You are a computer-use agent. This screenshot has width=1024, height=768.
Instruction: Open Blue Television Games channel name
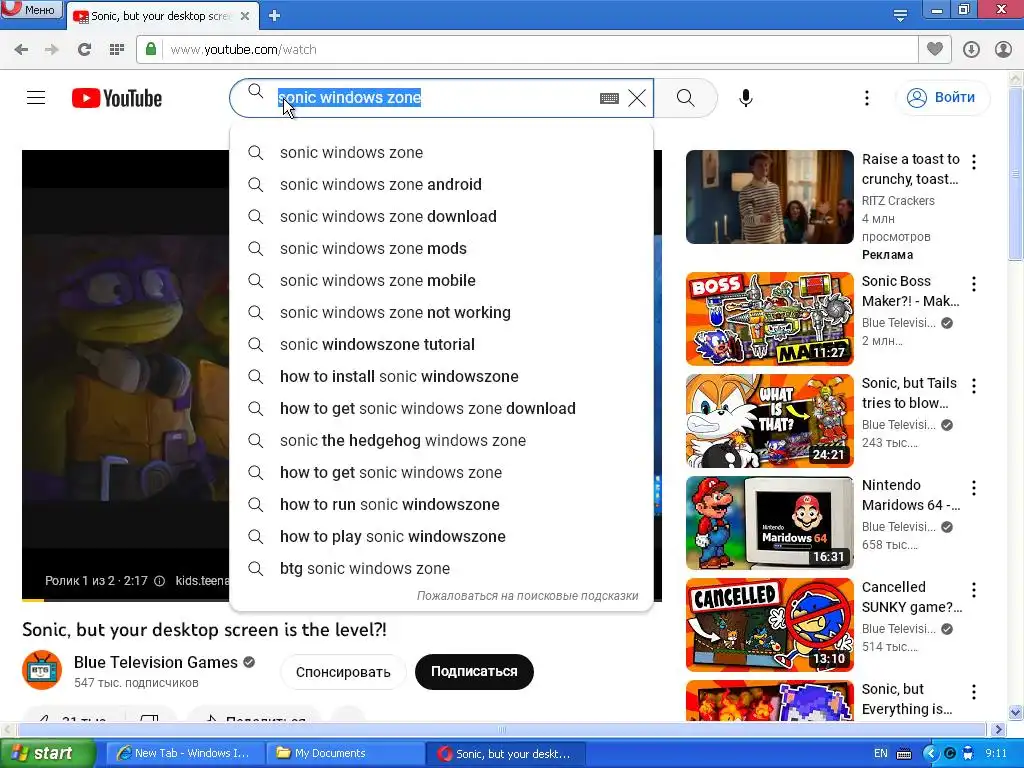(155, 662)
